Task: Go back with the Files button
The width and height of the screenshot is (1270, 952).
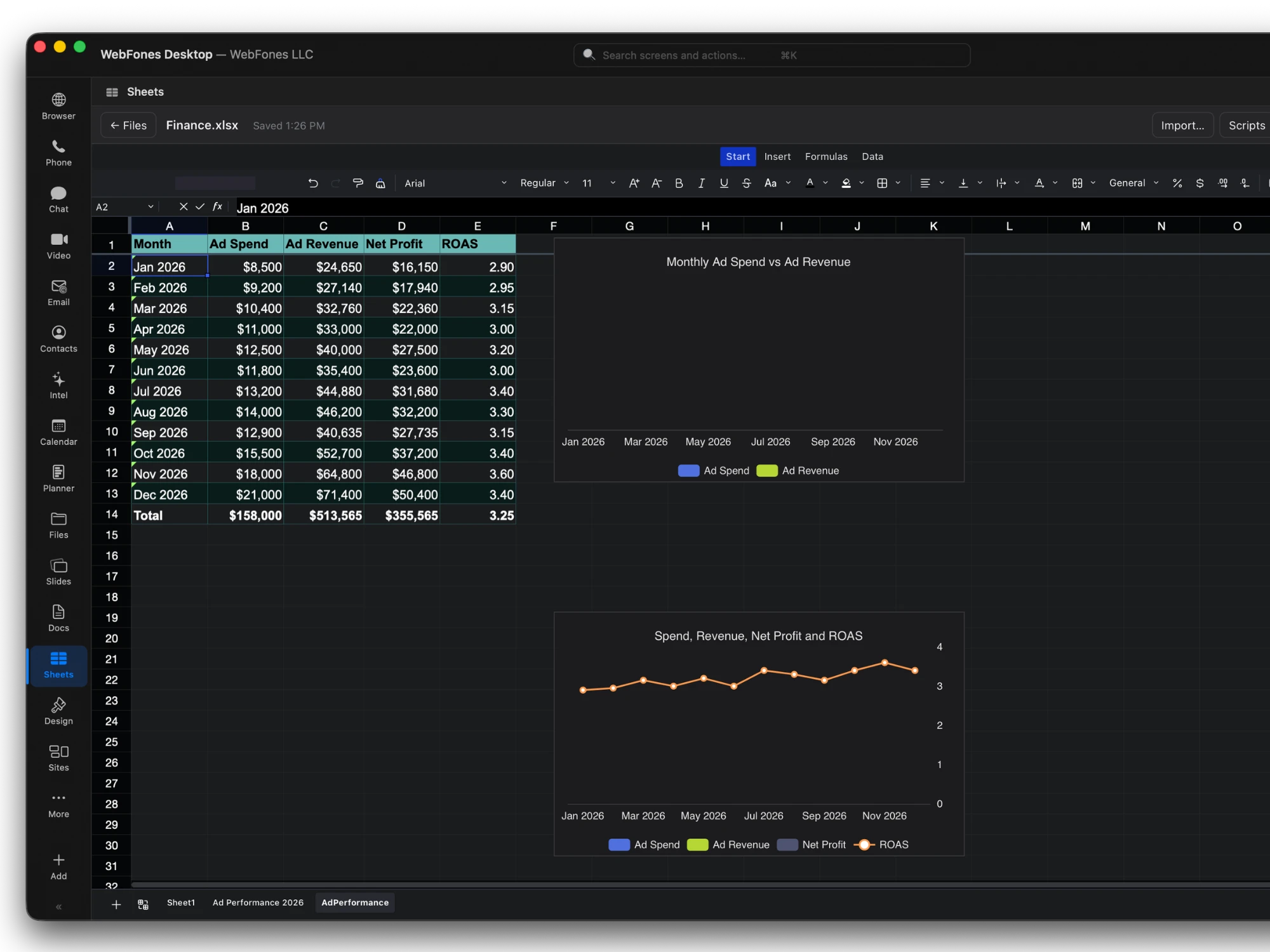Action: 128,126
